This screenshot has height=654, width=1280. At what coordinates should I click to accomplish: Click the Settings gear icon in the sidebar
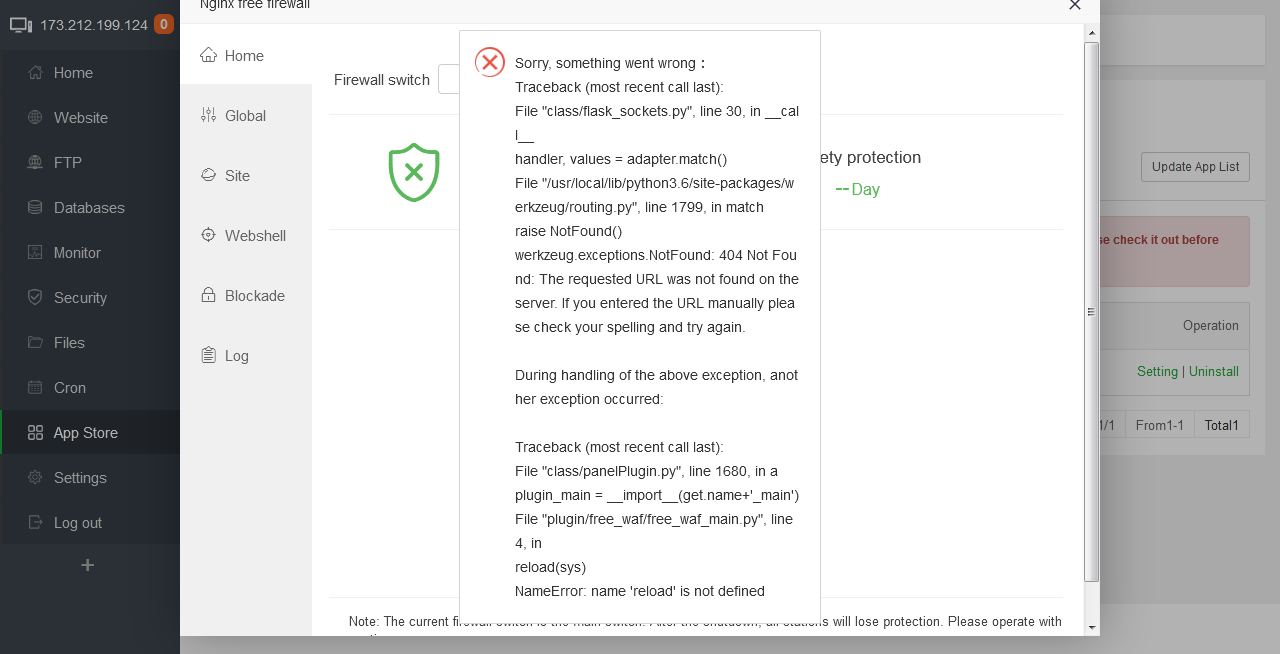(35, 478)
